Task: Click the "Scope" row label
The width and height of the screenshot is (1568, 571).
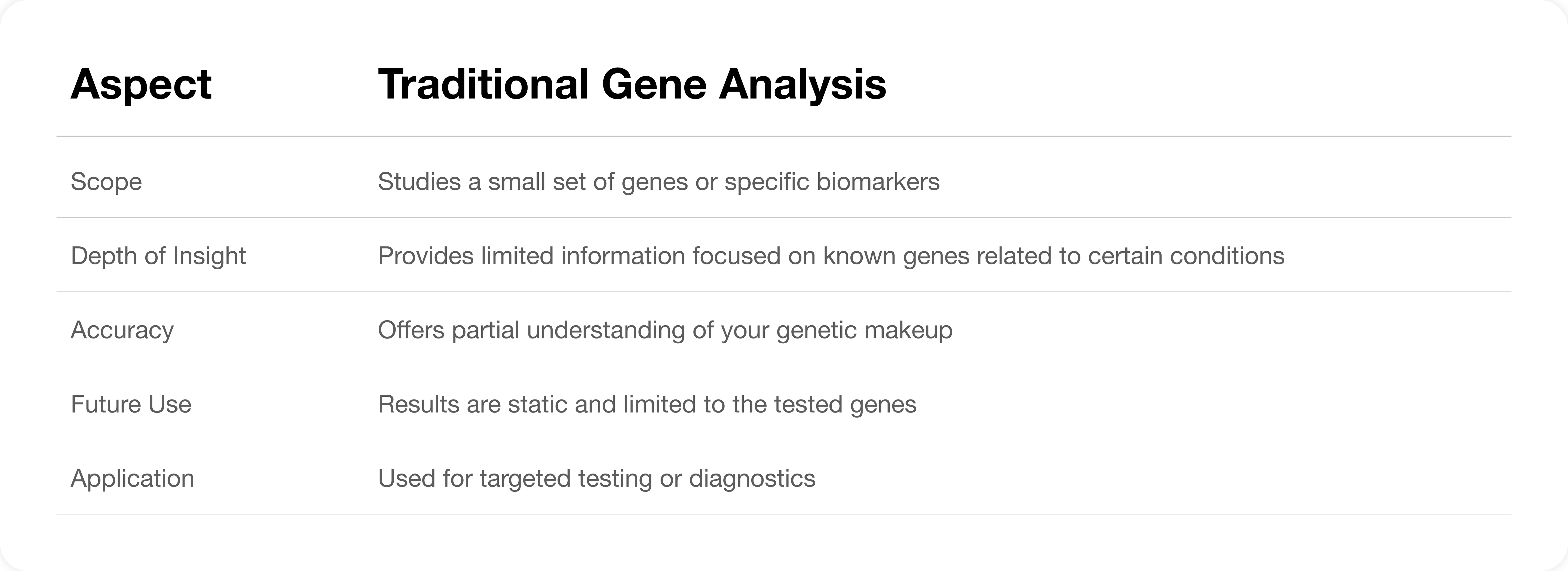Action: [x=106, y=182]
